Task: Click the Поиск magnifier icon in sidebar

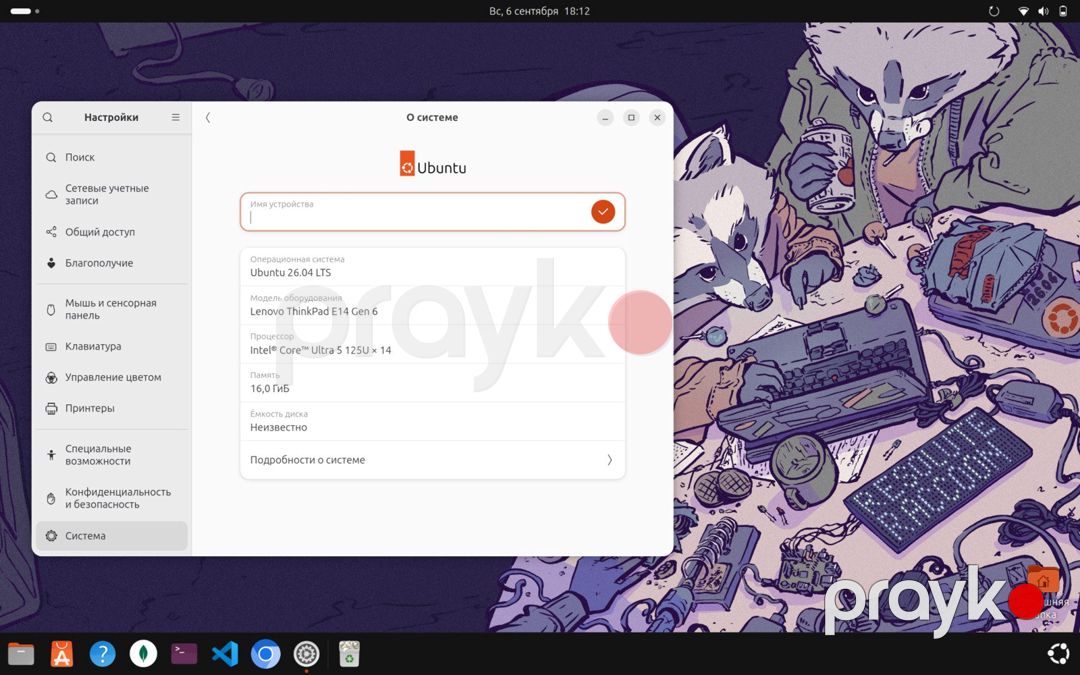Action: (x=51, y=157)
